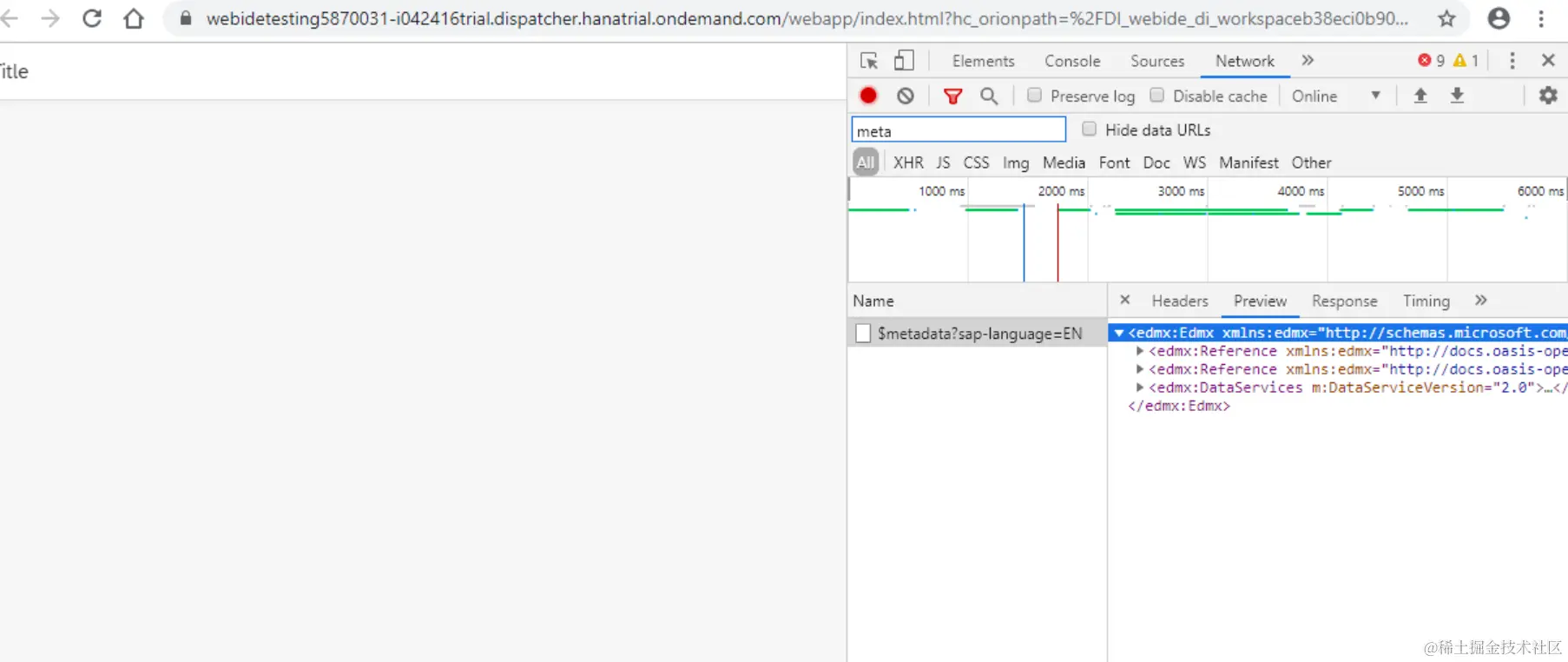Open Chrome's three-dot main menu
1568x662 pixels.
point(1541,18)
